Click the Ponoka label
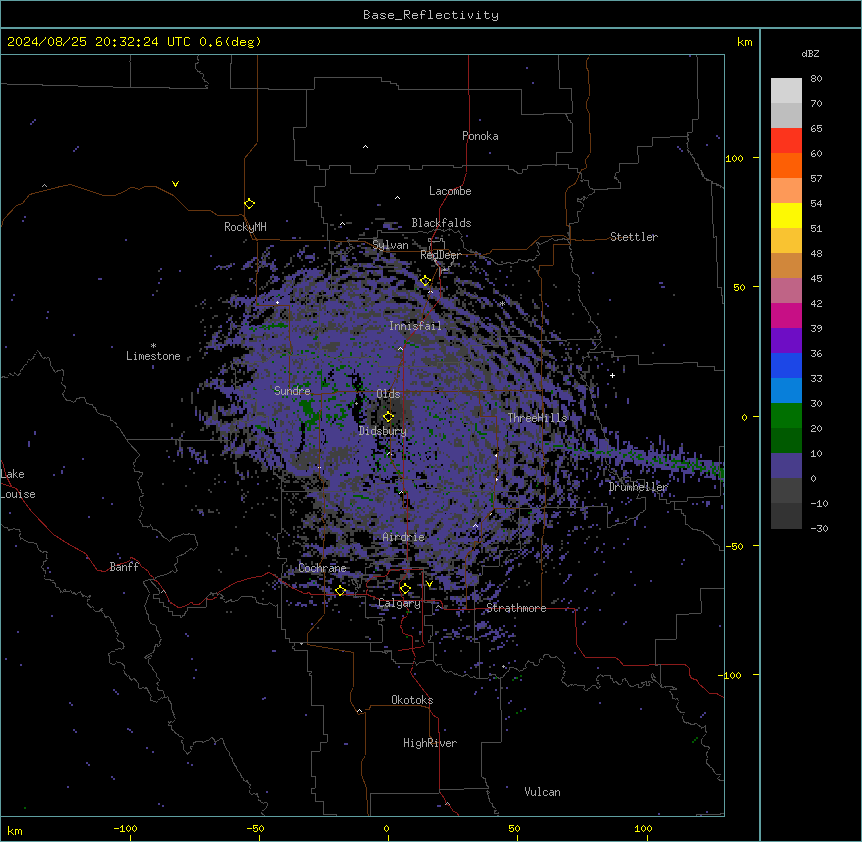This screenshot has height=842, width=862. (480, 136)
